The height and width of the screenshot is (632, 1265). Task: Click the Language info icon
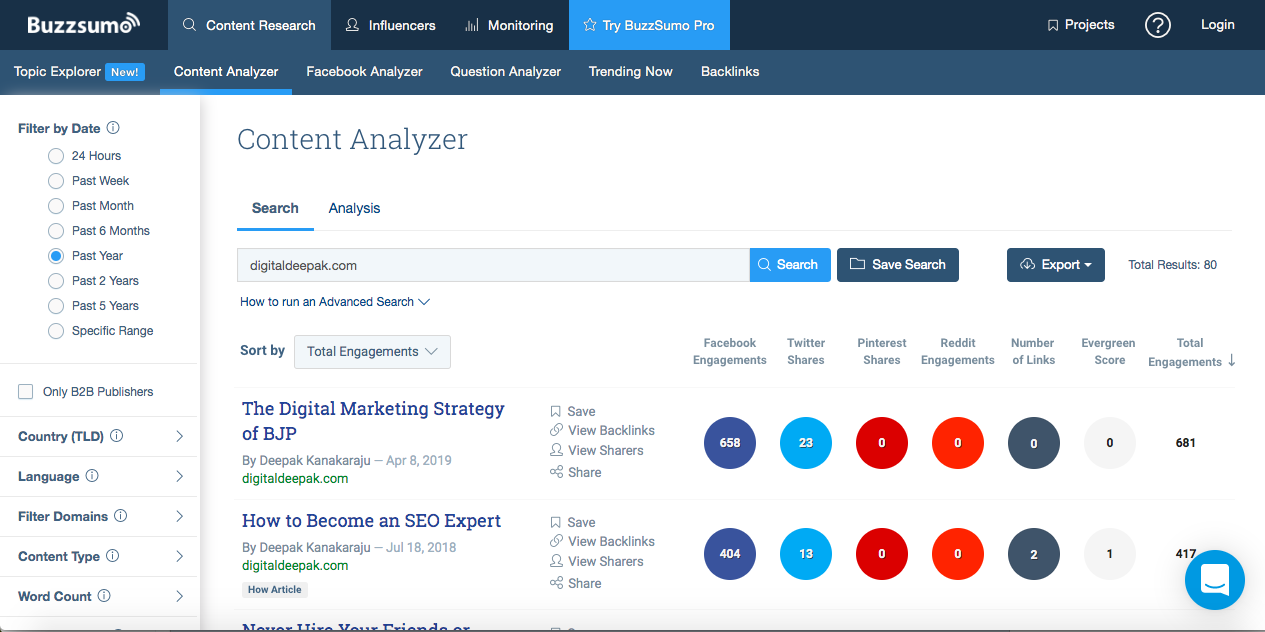click(92, 476)
